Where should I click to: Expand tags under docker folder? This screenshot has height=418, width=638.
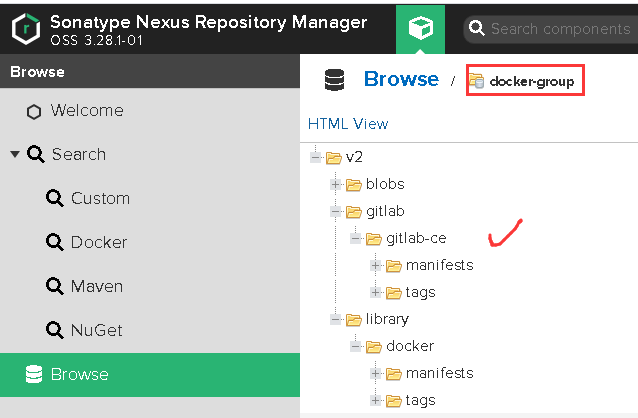tap(376, 400)
